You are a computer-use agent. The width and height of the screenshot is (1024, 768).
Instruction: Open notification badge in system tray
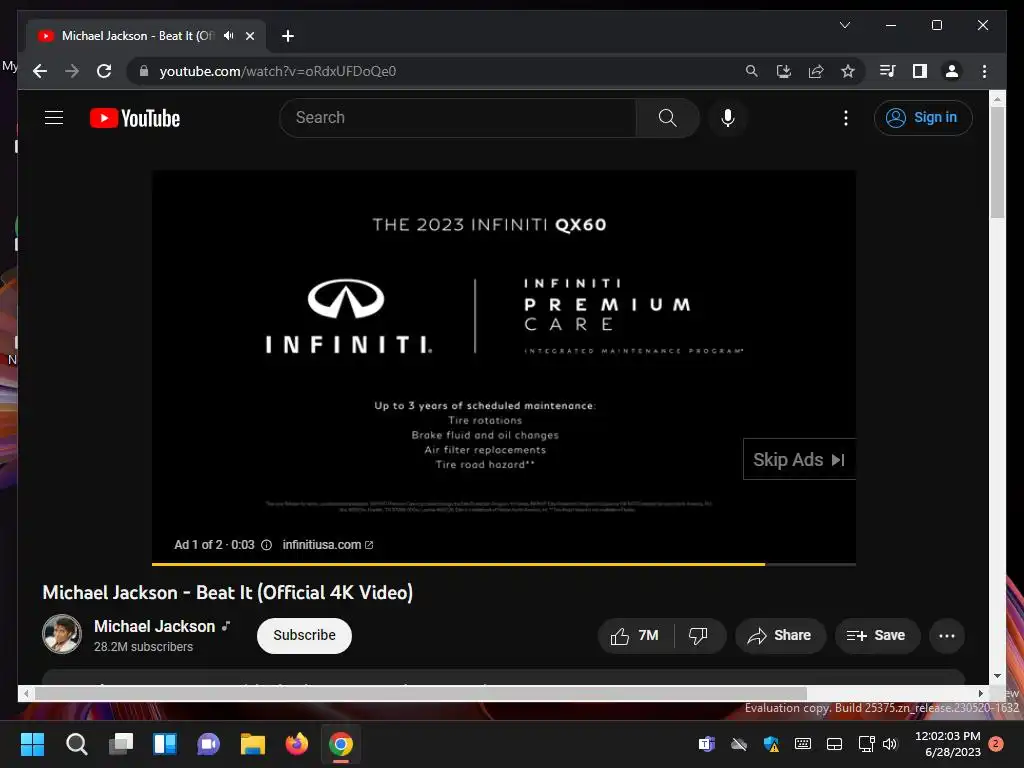point(996,744)
